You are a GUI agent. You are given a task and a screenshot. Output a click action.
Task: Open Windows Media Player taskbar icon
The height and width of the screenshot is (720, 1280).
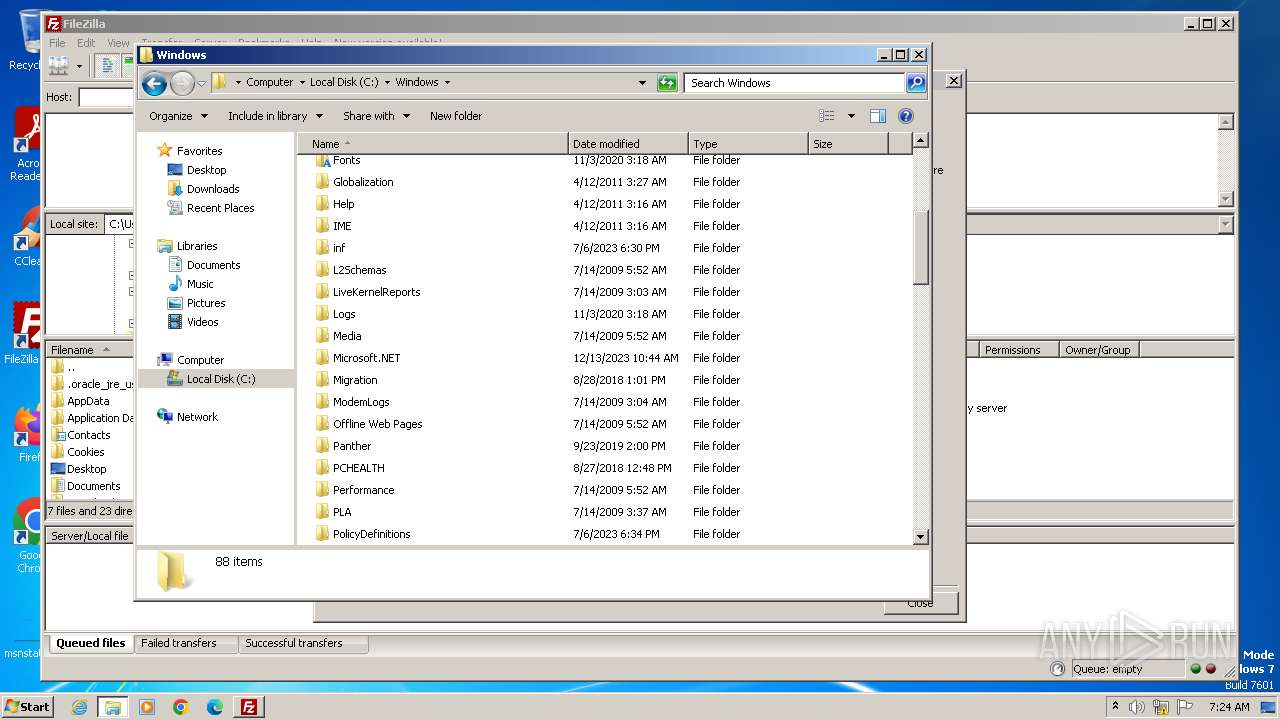click(x=147, y=707)
